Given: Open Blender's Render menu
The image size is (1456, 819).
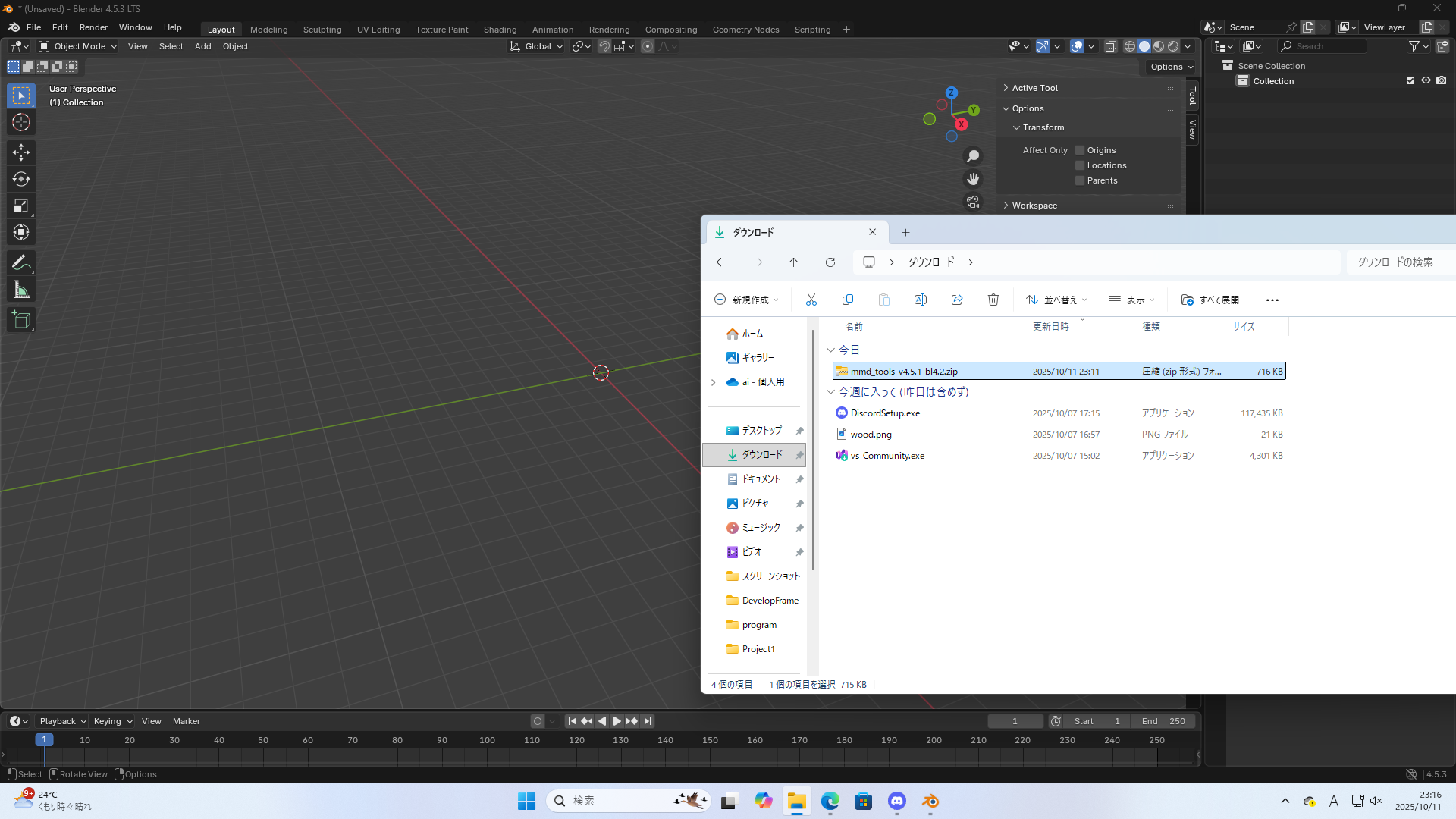Looking at the screenshot, I should click(93, 27).
